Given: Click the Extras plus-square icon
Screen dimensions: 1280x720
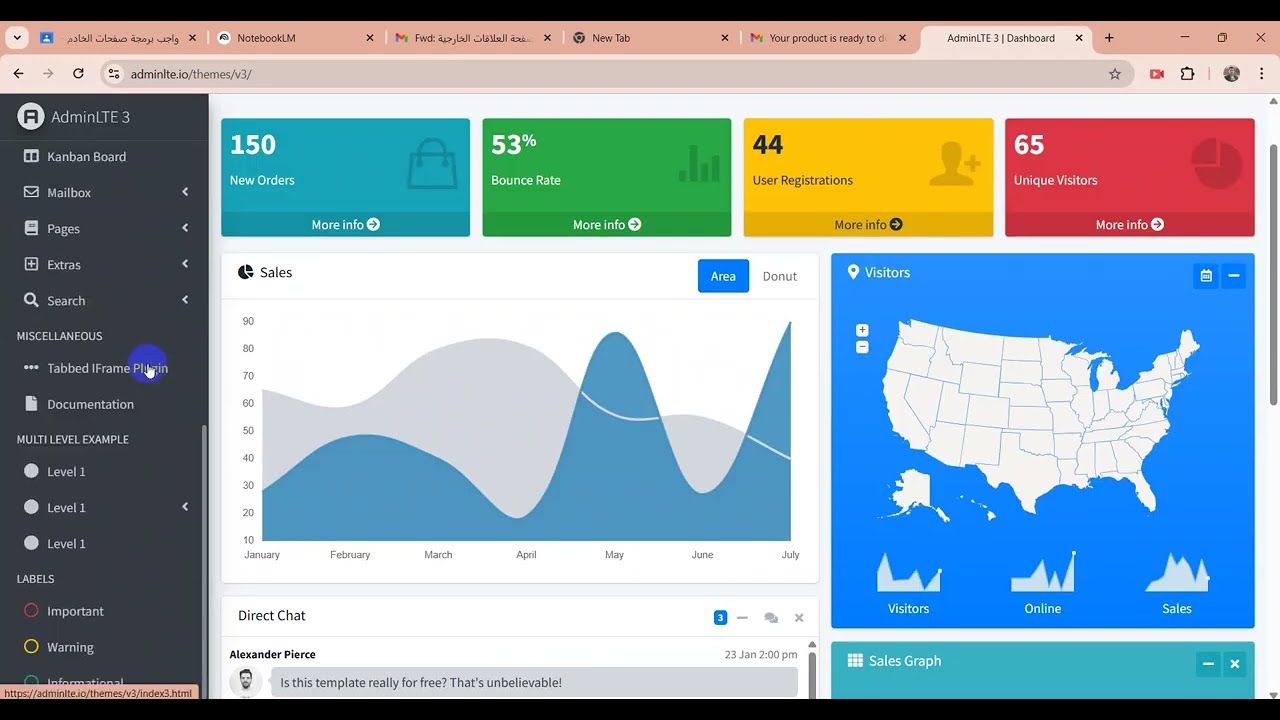Looking at the screenshot, I should 31,264.
